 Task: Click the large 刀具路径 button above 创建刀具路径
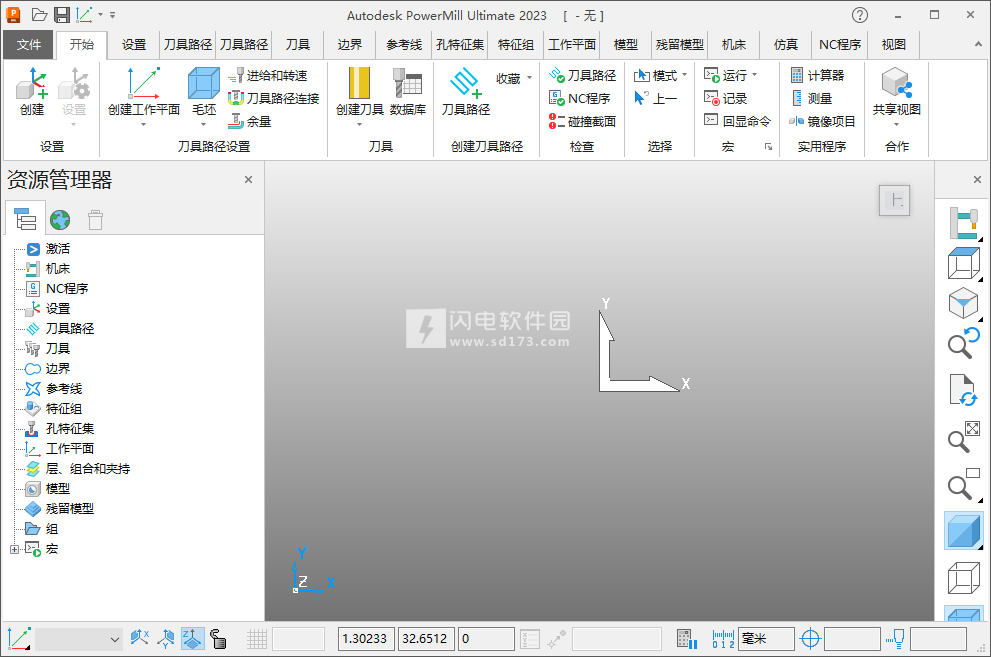tap(466, 92)
